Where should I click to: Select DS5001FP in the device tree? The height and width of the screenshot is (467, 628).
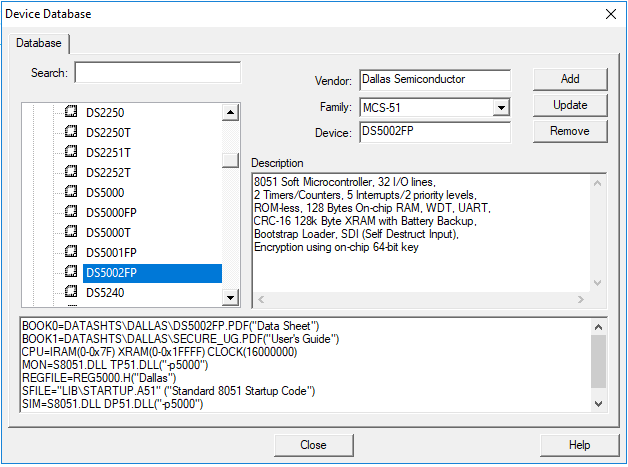(x=111, y=253)
